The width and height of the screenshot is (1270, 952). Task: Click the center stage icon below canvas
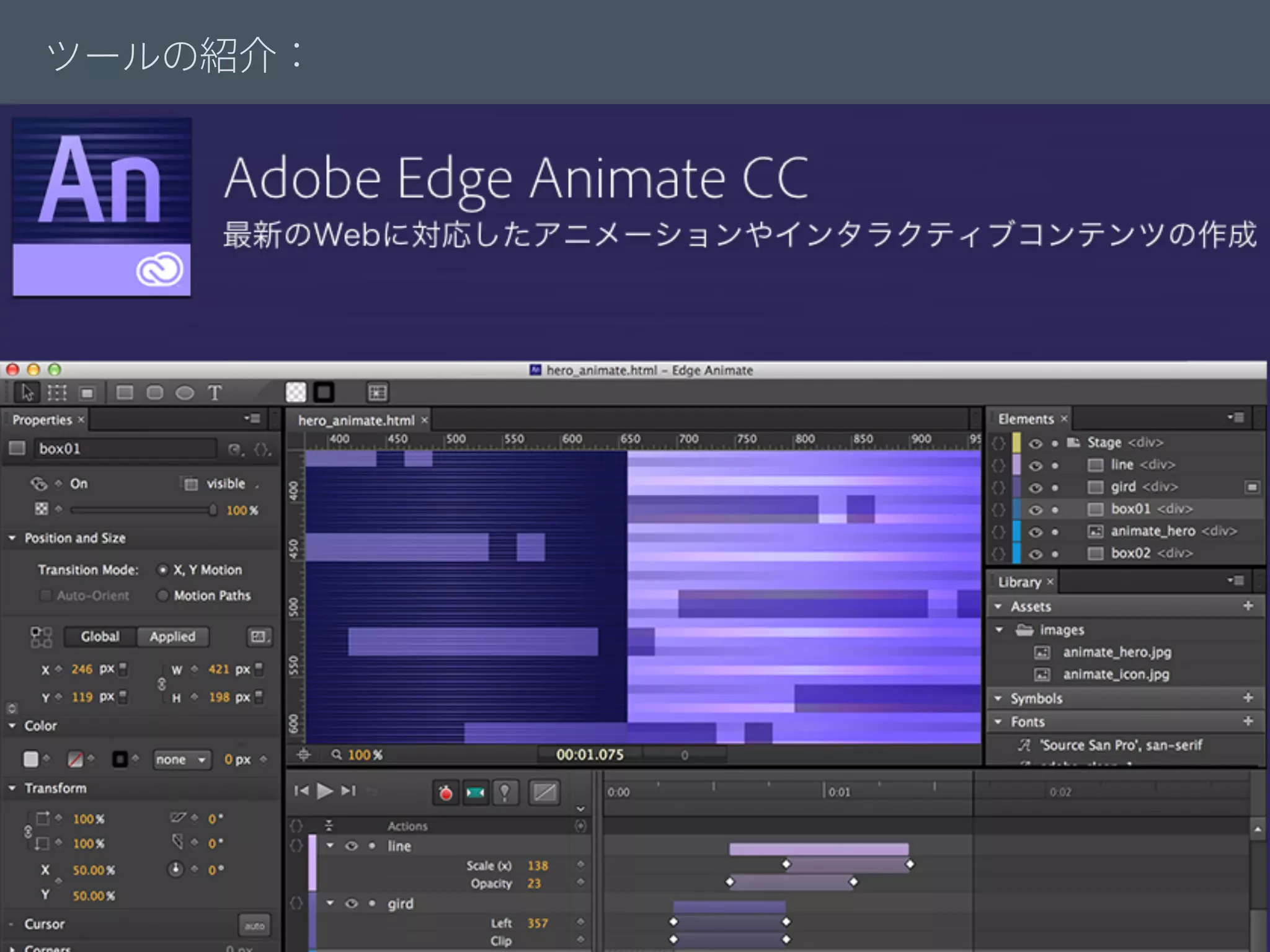click(303, 754)
